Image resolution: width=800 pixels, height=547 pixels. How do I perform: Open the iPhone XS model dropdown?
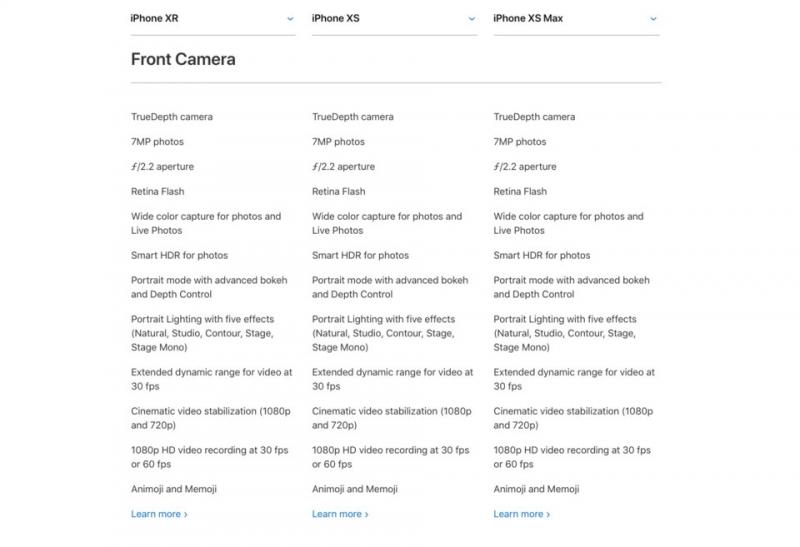coord(394,19)
